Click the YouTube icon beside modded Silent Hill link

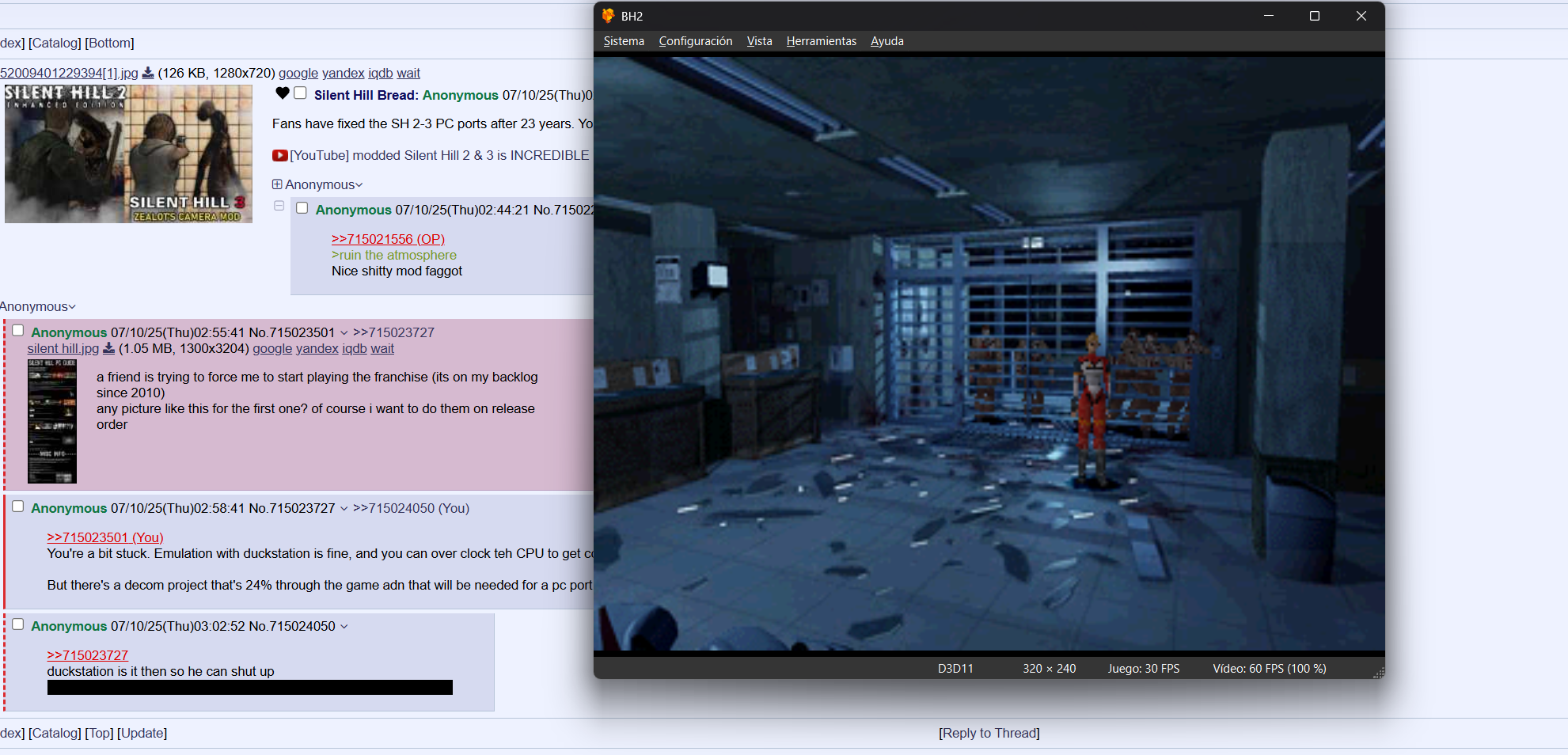pos(279,156)
